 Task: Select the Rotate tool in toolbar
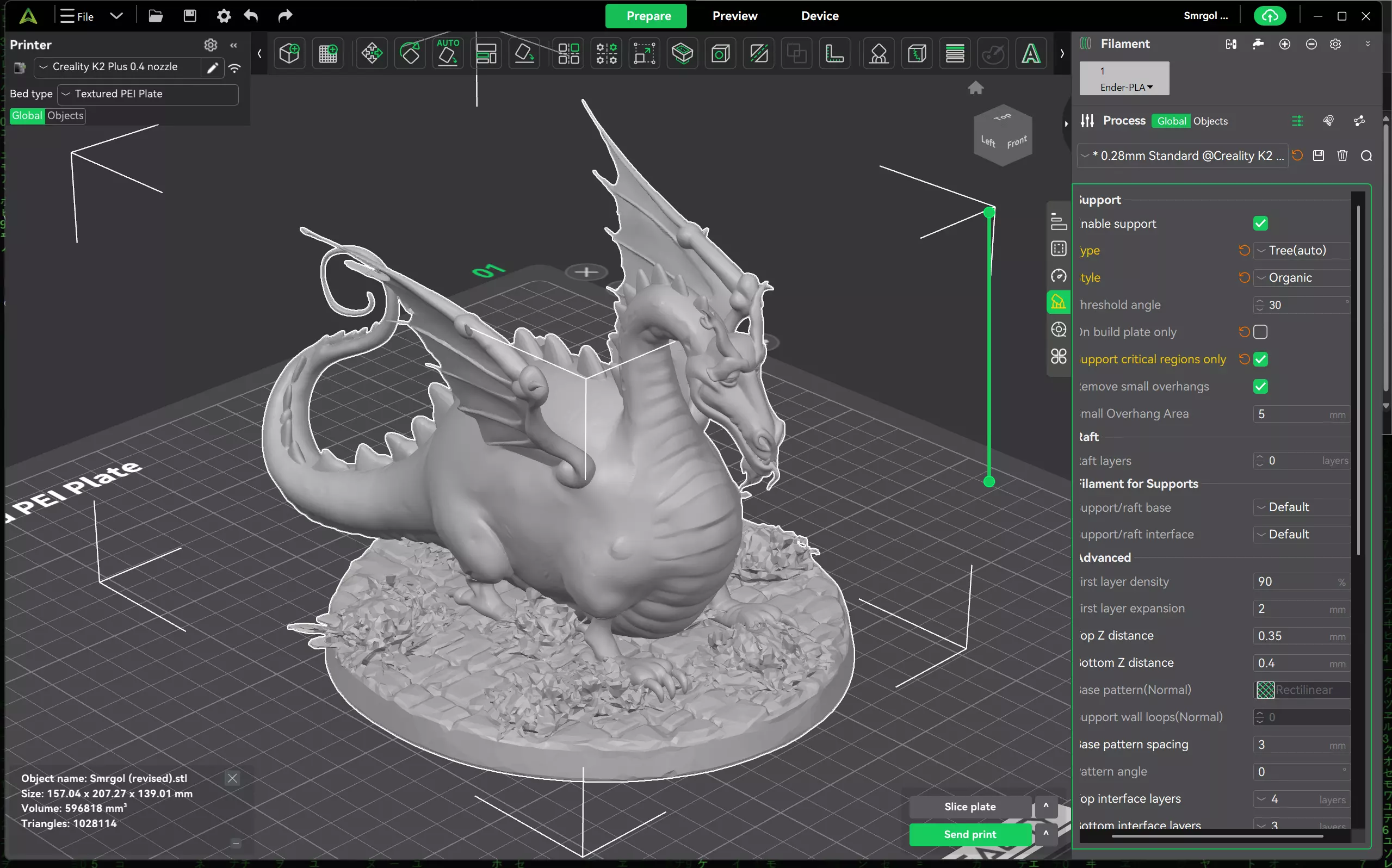[x=410, y=54]
